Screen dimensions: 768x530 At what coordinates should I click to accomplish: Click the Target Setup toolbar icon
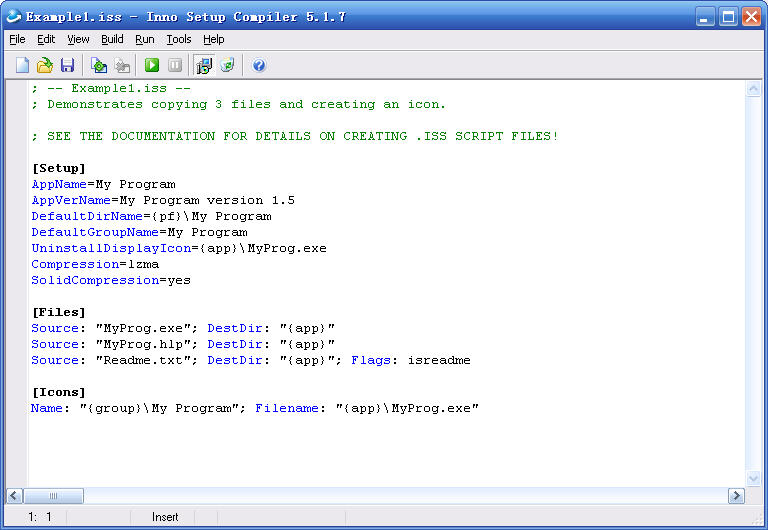[204, 66]
